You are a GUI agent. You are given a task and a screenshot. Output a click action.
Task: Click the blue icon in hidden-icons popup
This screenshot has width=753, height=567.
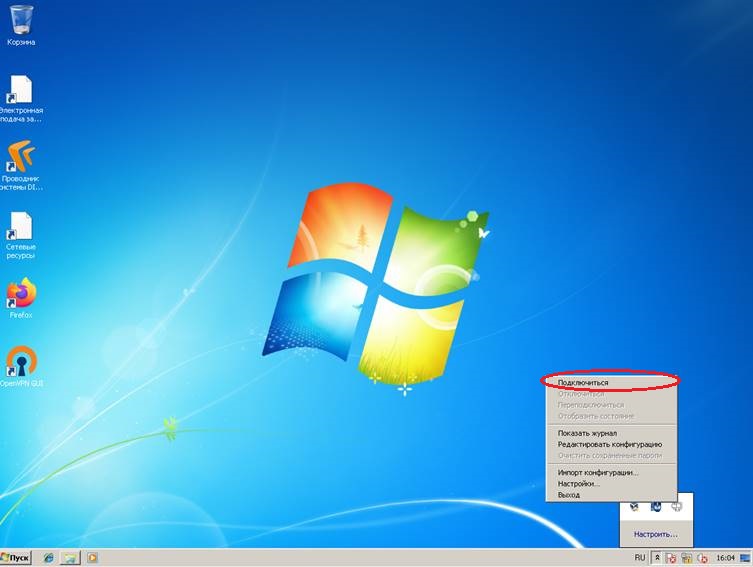tap(656, 507)
